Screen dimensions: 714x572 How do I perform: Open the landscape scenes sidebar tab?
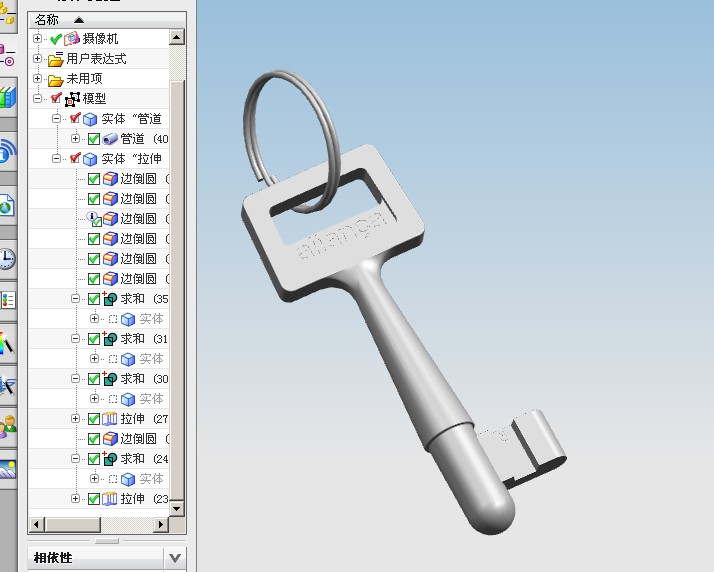[x=8, y=469]
